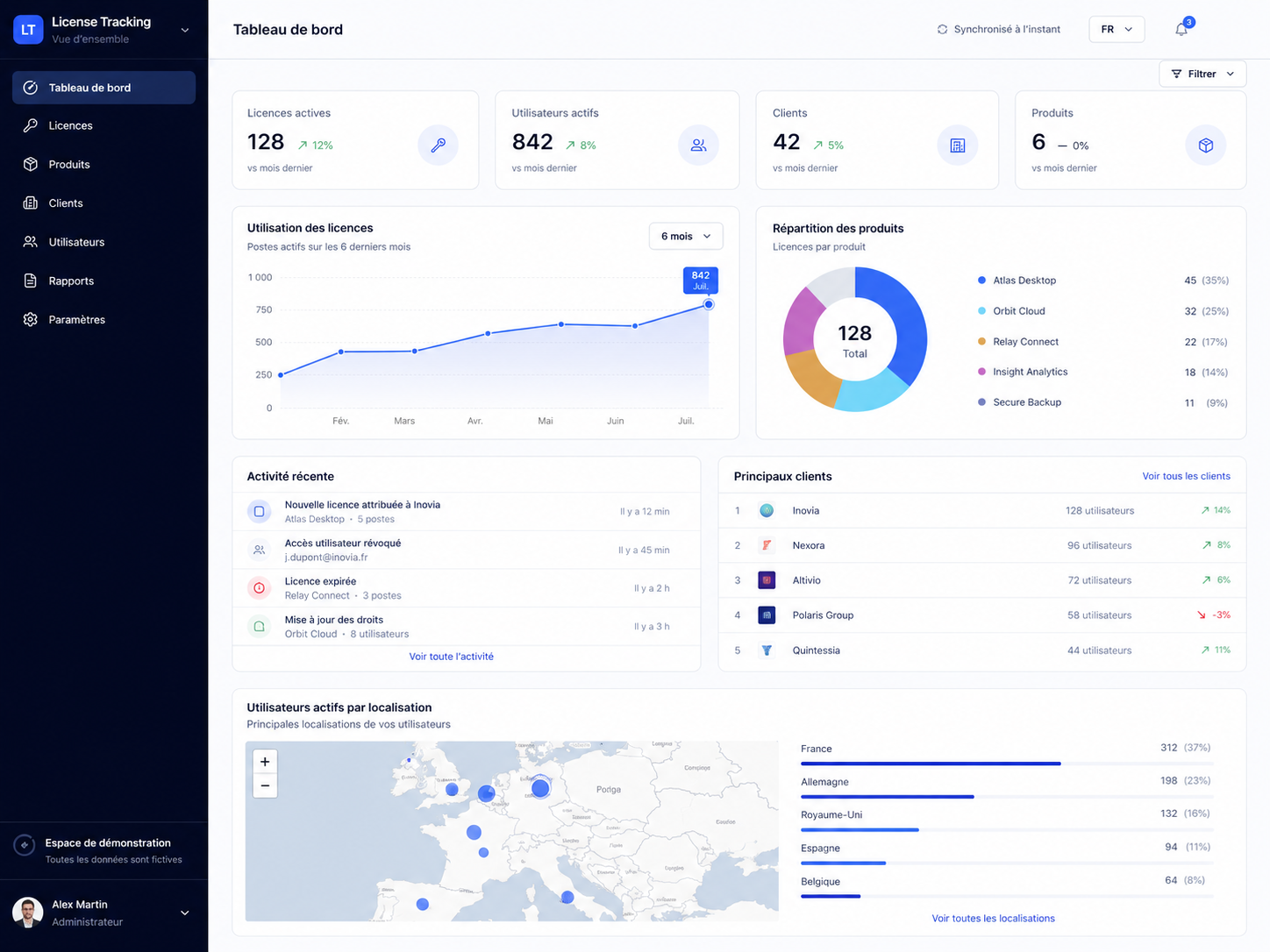Click the Atlas Desktop blue legend dot
Viewport: 1270px width, 952px height.
click(x=981, y=281)
